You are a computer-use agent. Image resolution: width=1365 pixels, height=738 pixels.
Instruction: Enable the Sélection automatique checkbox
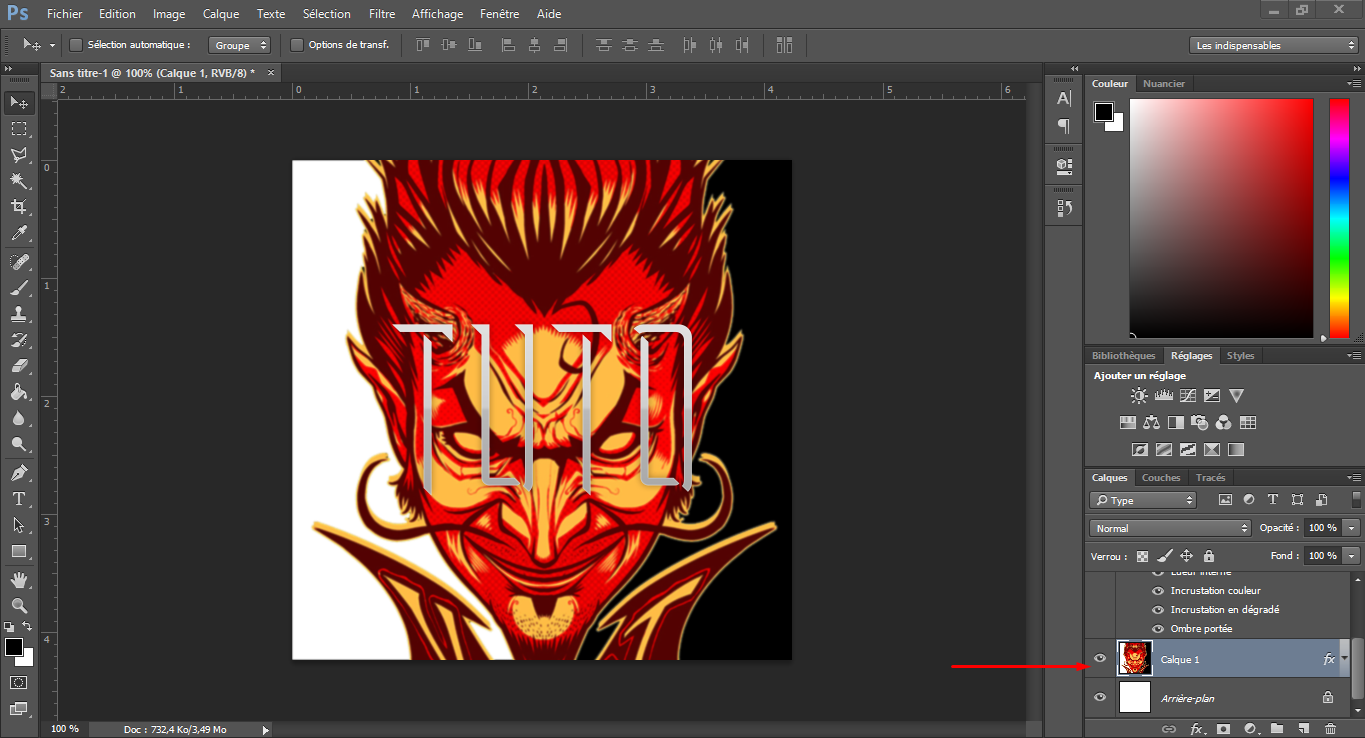(75, 45)
